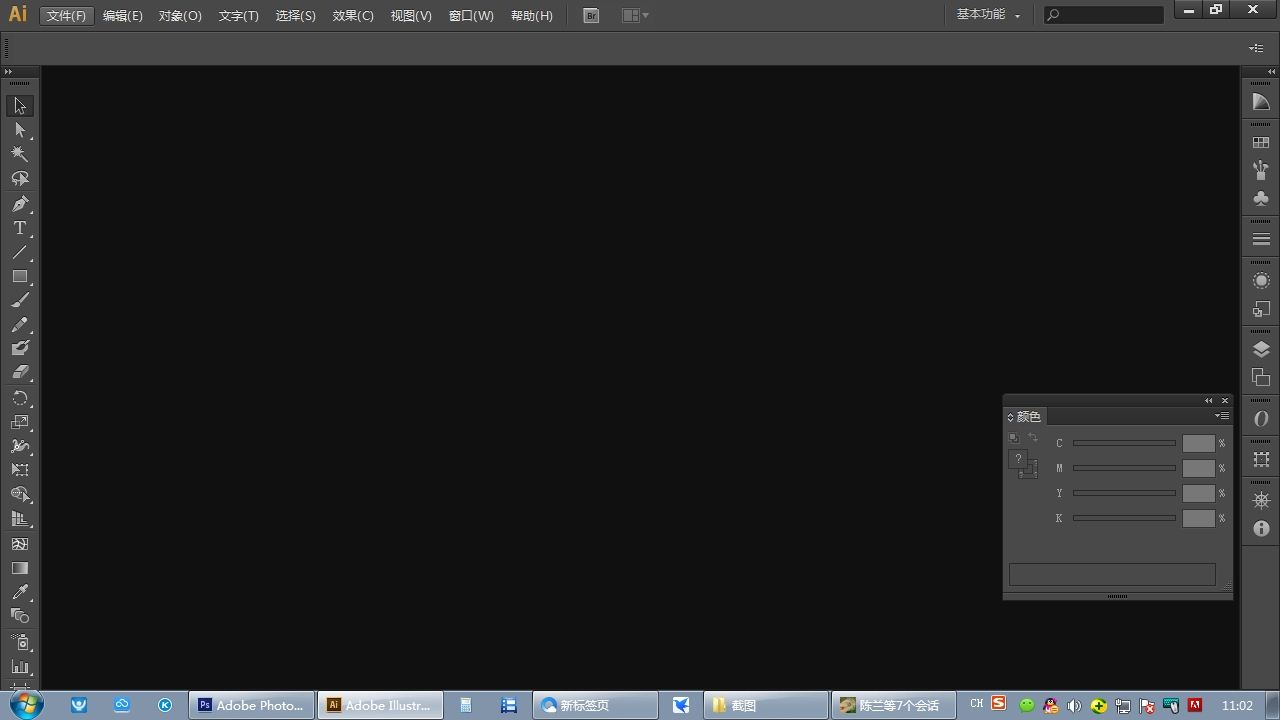Open the Stroke panel icon
This screenshot has height=720, width=1280.
tap(1261, 240)
